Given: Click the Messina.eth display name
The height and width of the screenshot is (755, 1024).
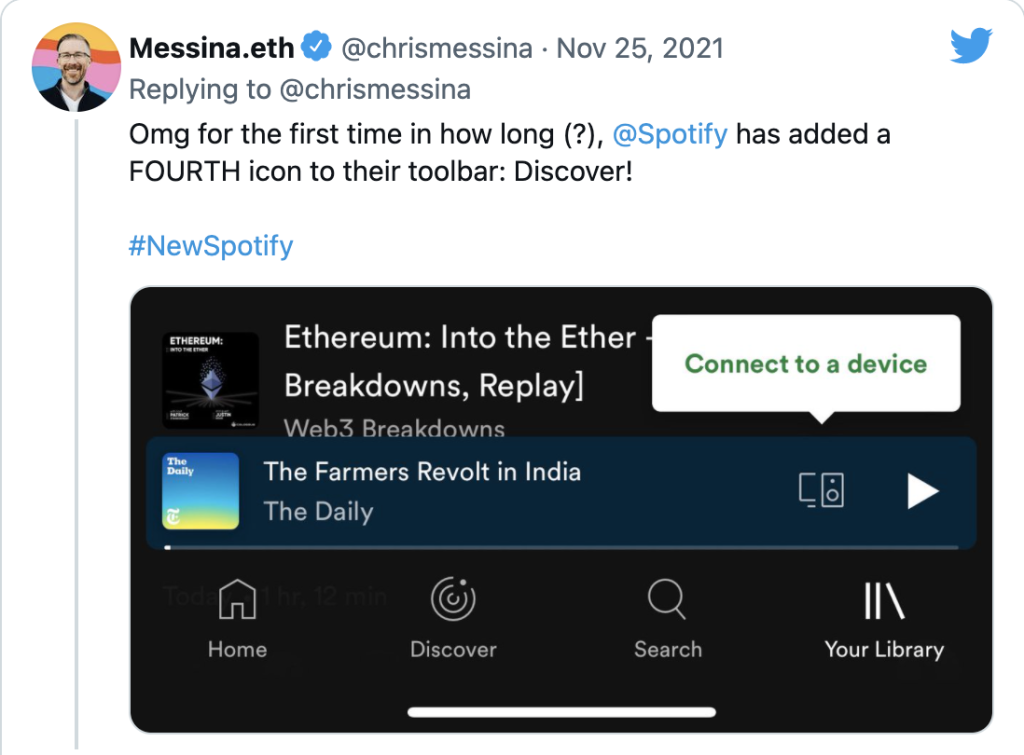Looking at the screenshot, I should click(212, 48).
